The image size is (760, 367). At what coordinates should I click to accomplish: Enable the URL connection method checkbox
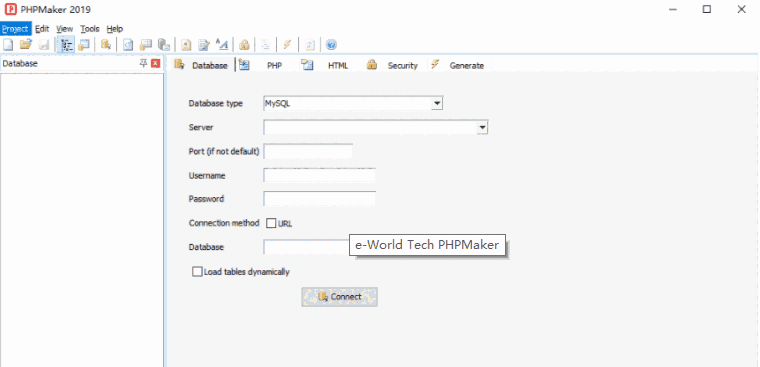(271, 223)
